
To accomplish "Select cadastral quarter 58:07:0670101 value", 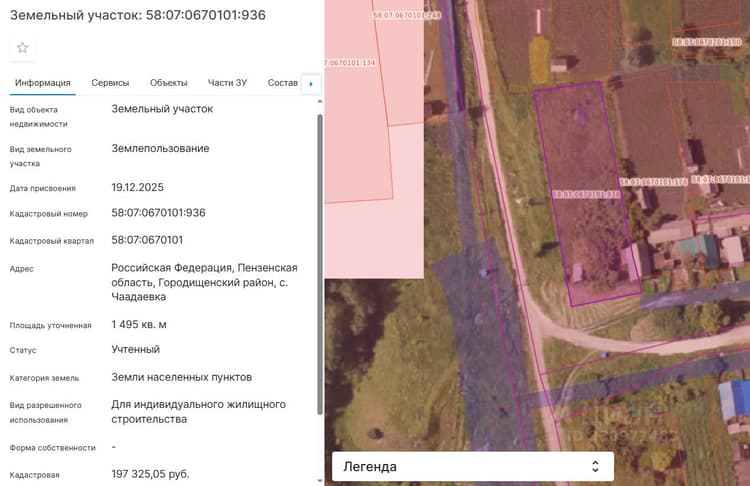I will coord(147,240).
